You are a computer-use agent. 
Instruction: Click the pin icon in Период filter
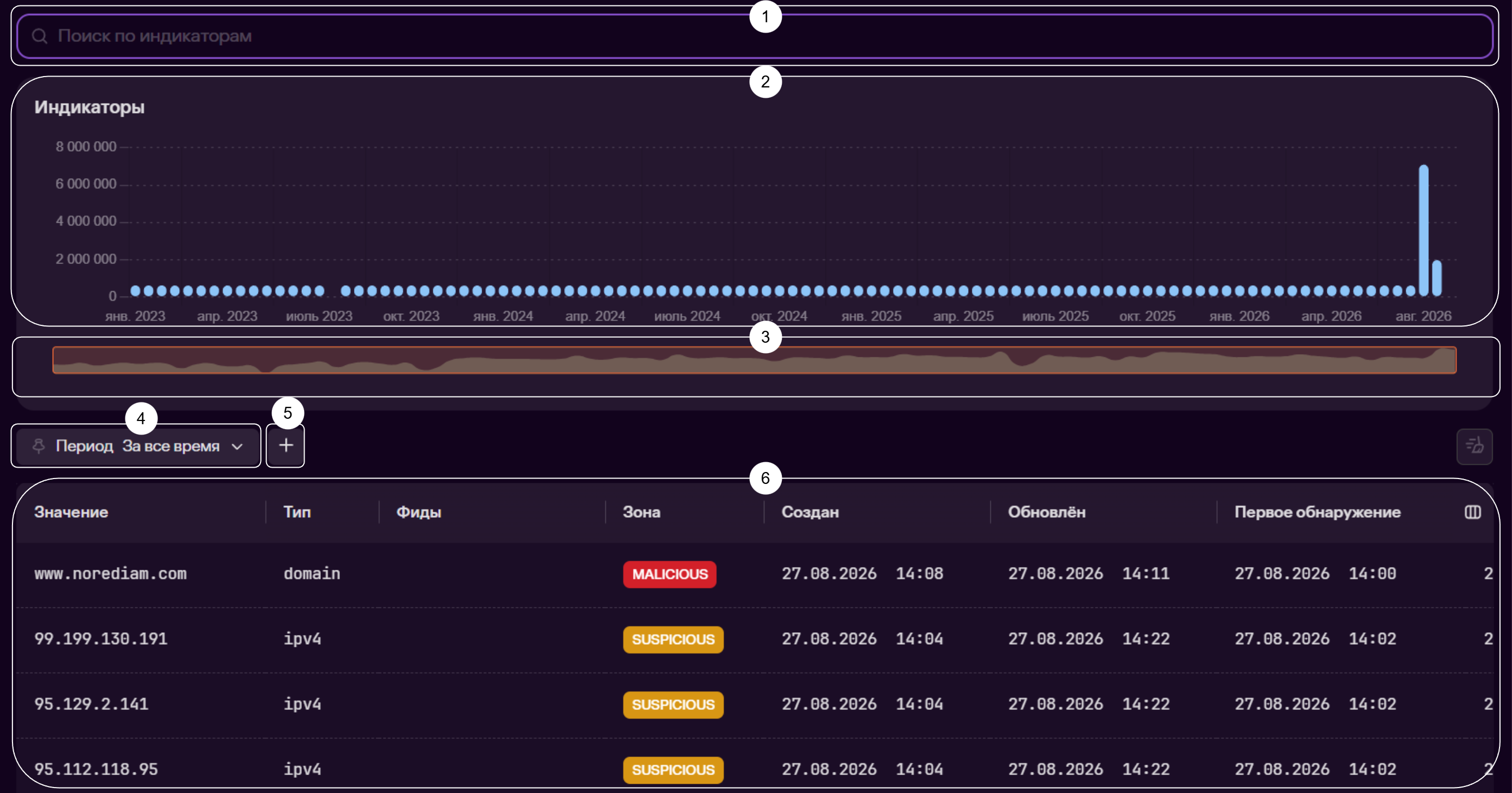tap(39, 446)
